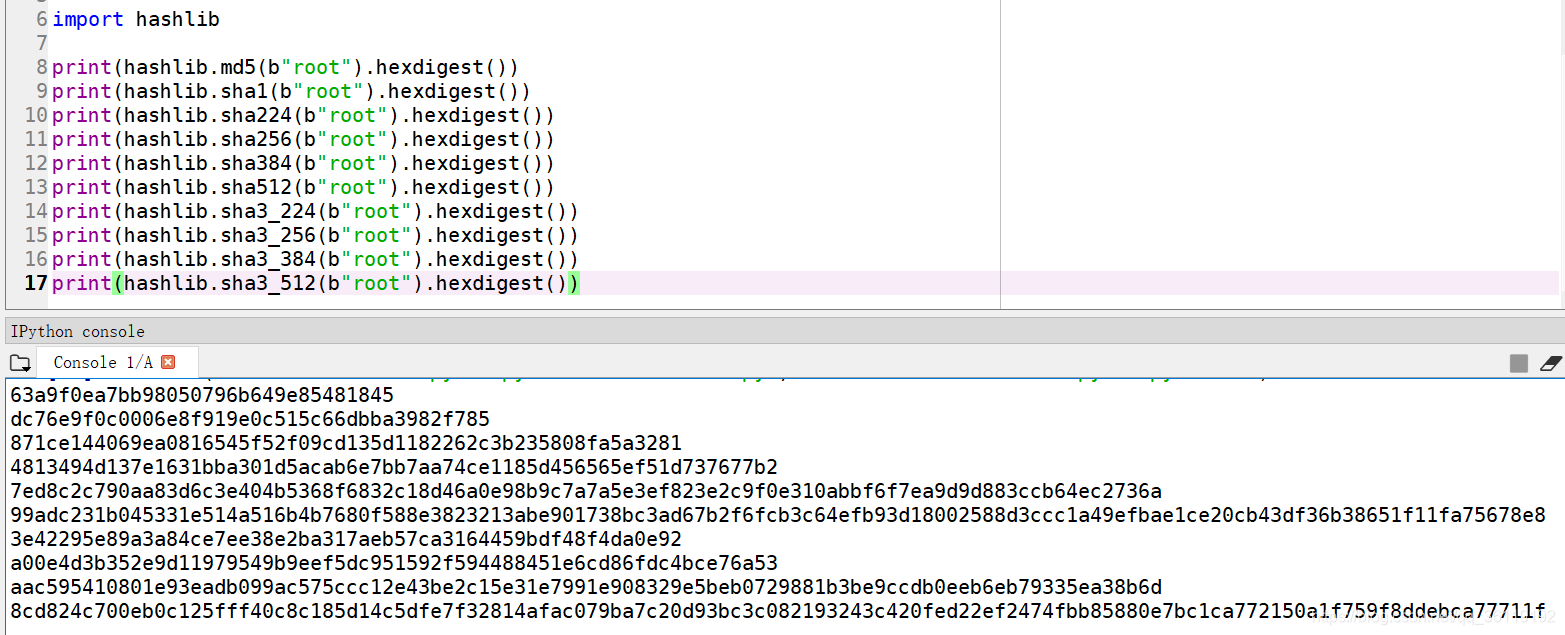This screenshot has width=1565, height=635.
Task: Click the output hash starting with dc76e9f0
Action: 250,419
